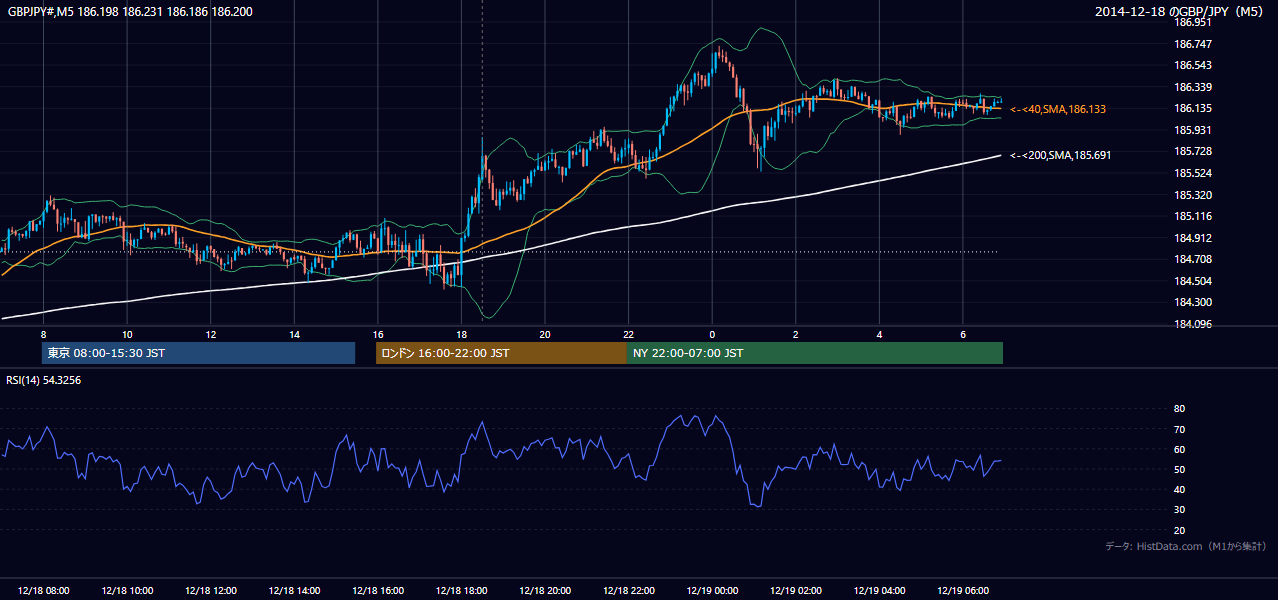Click the price axis label 185.728
The height and width of the screenshot is (600, 1278).
[x=1193, y=151]
